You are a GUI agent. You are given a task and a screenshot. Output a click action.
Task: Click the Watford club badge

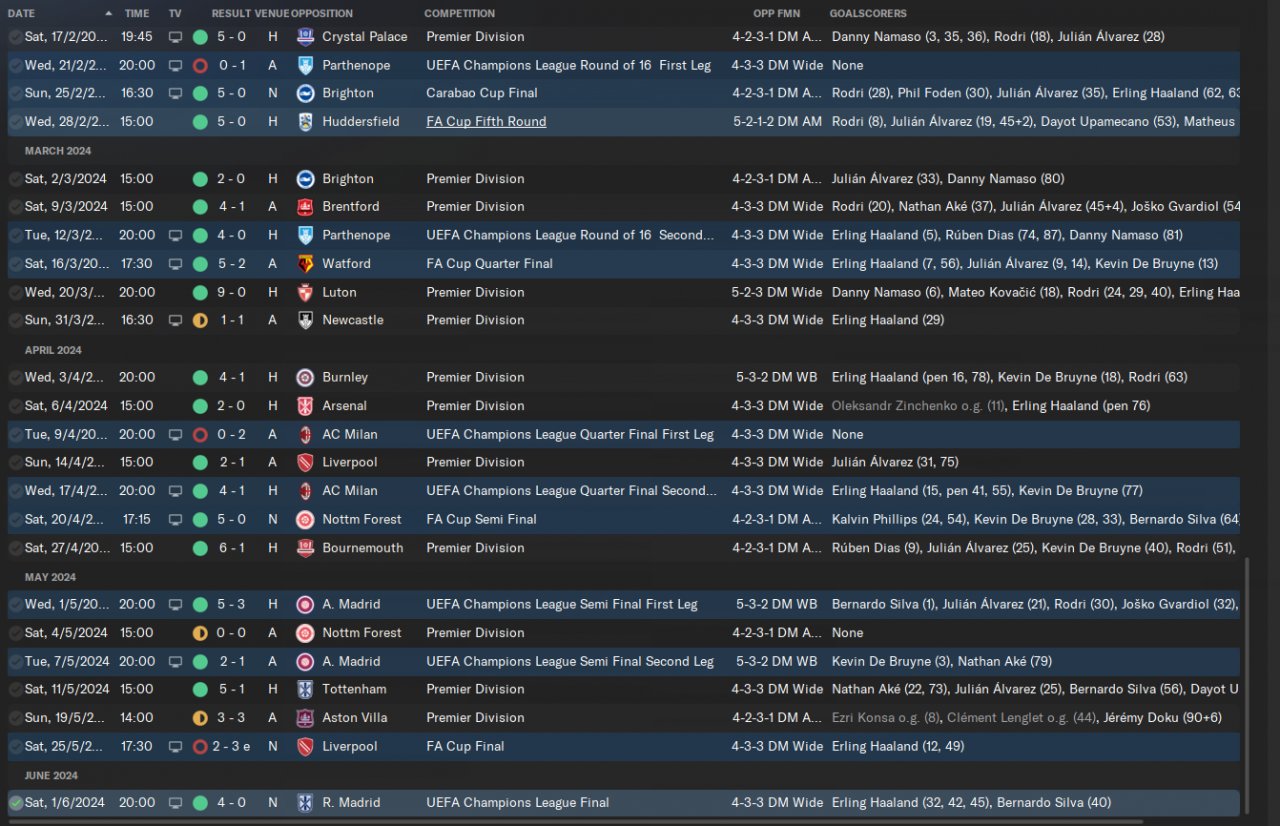[x=306, y=264]
